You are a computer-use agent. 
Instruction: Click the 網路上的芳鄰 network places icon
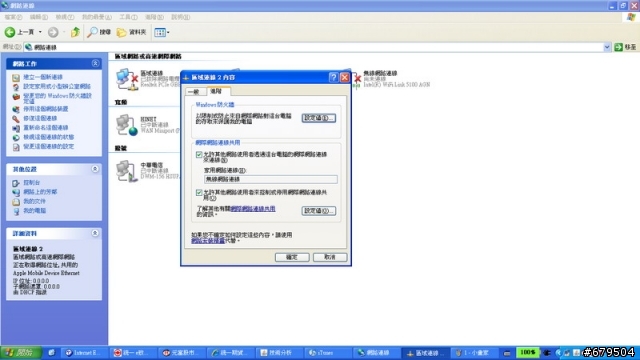(16, 192)
